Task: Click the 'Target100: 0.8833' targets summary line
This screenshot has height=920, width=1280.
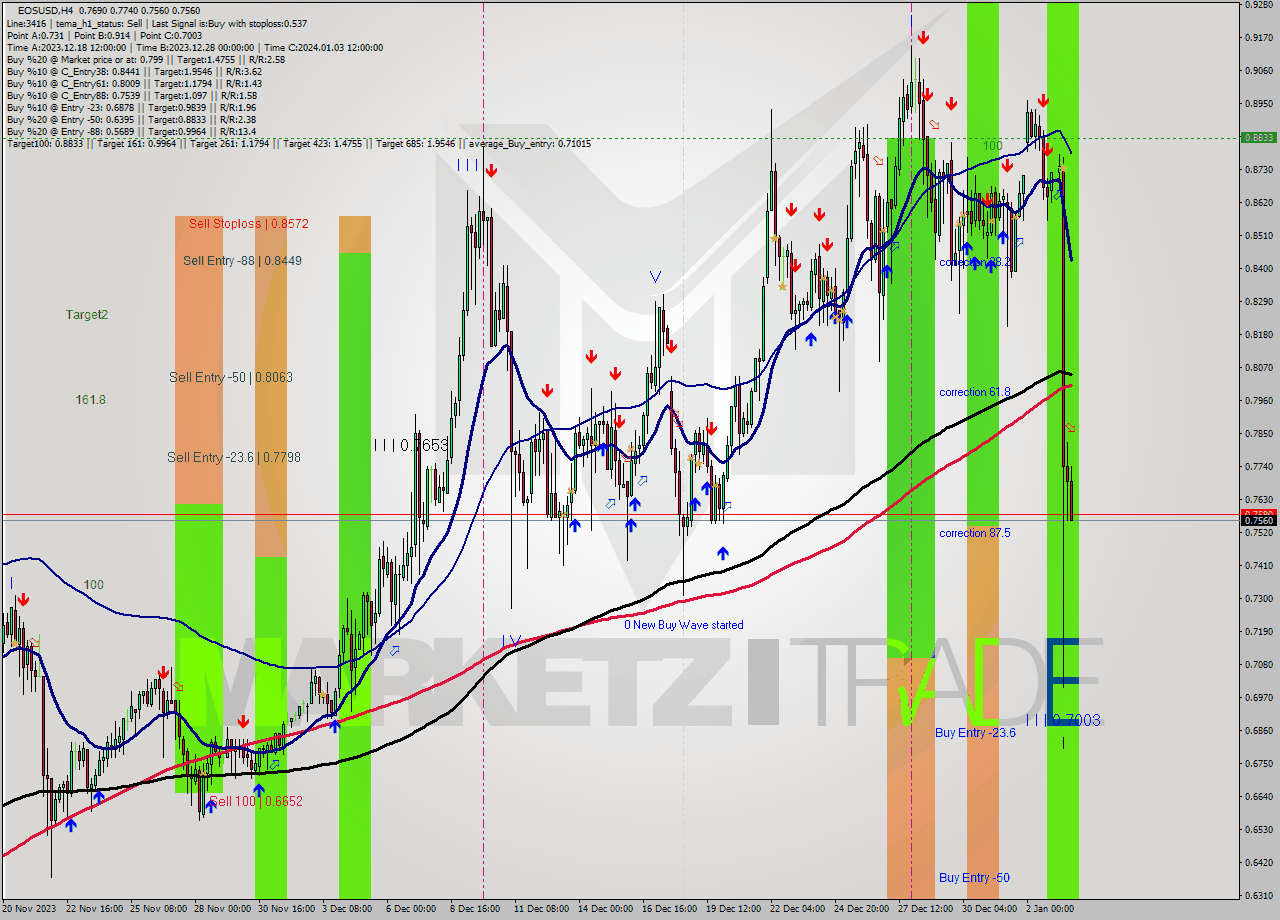Action: [298, 143]
